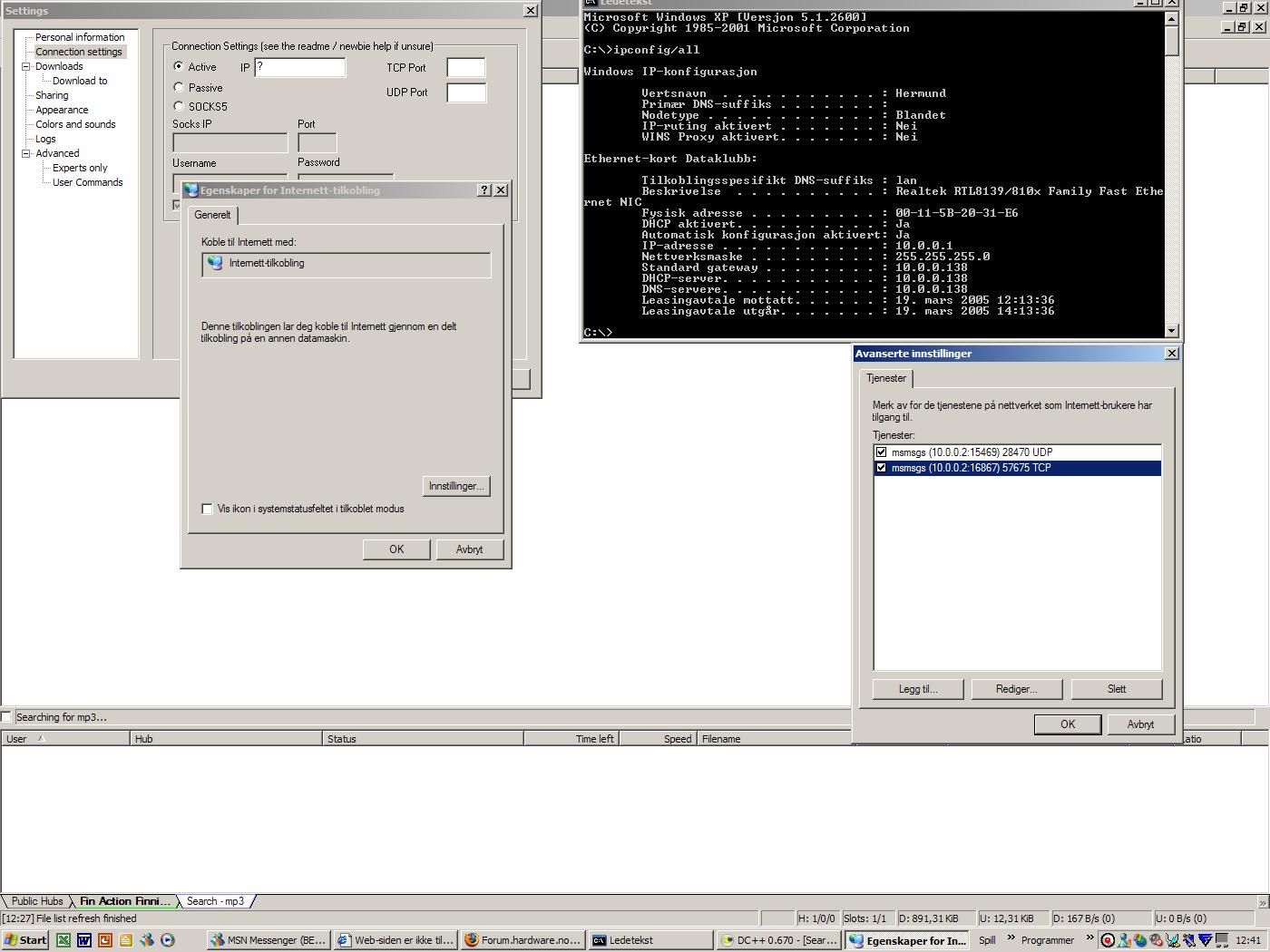Click the IP address input field

(x=300, y=67)
